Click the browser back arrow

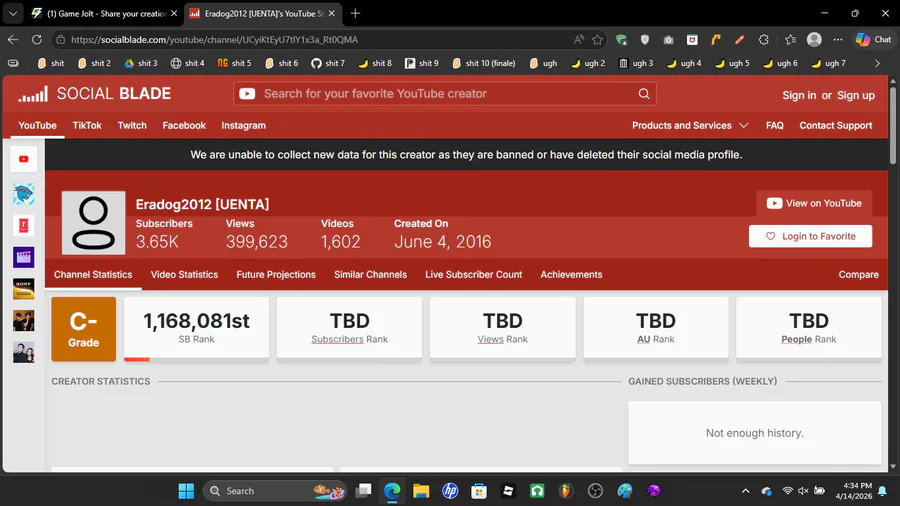[x=13, y=40]
